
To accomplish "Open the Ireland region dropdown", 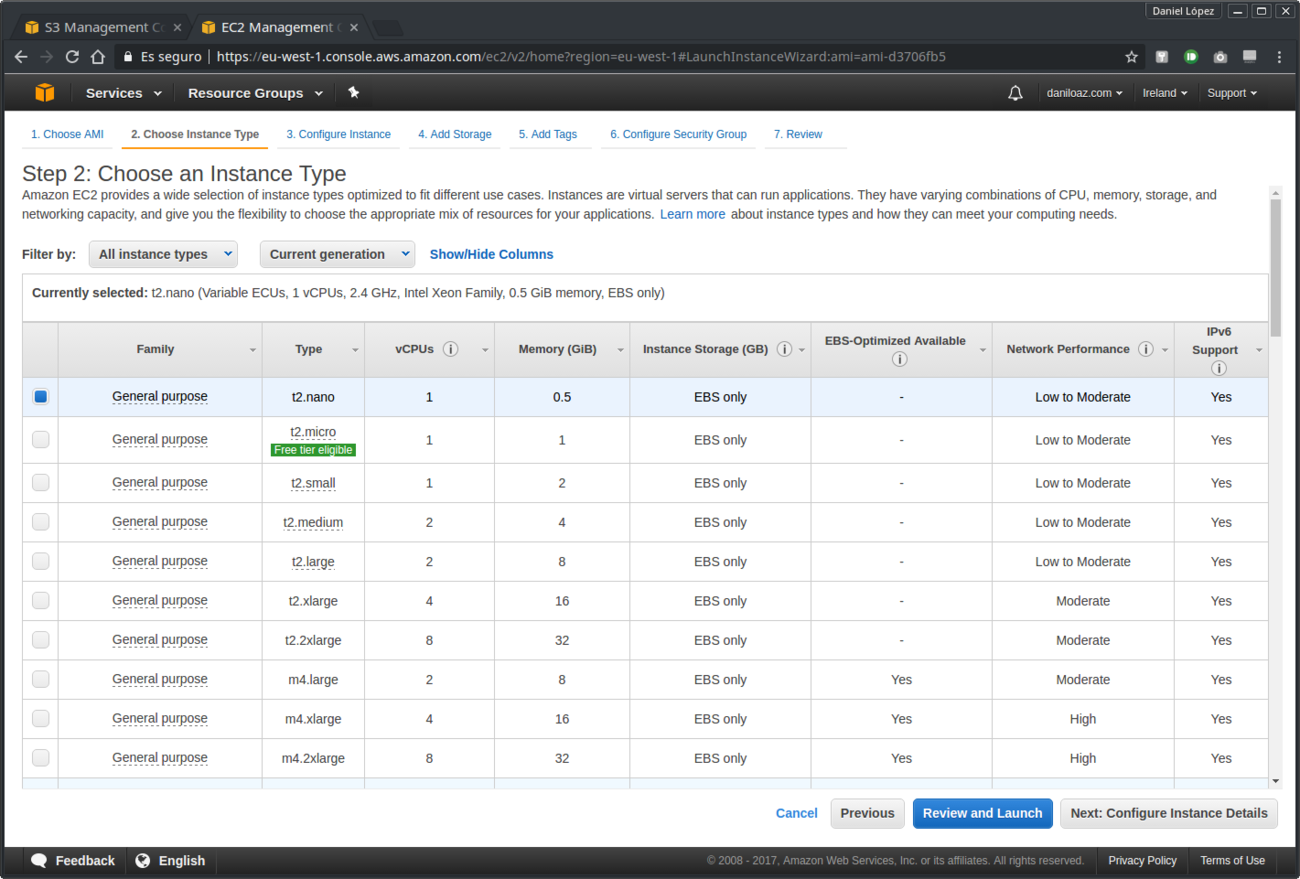I will coord(1164,92).
